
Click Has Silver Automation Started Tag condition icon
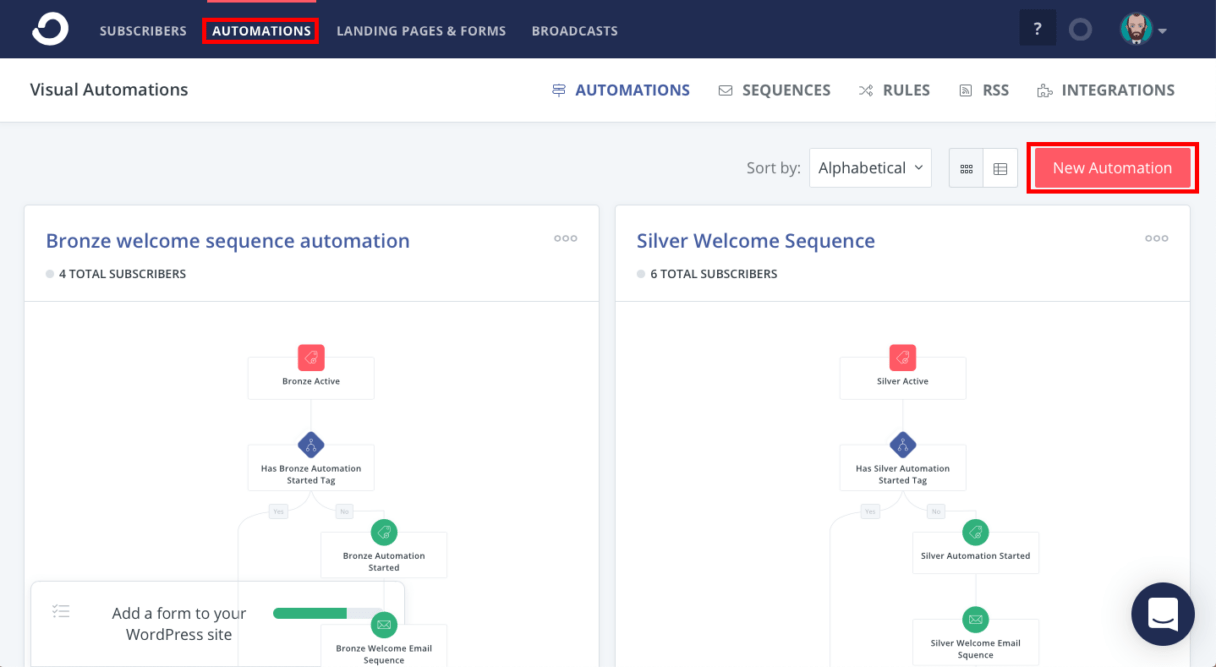(903, 445)
